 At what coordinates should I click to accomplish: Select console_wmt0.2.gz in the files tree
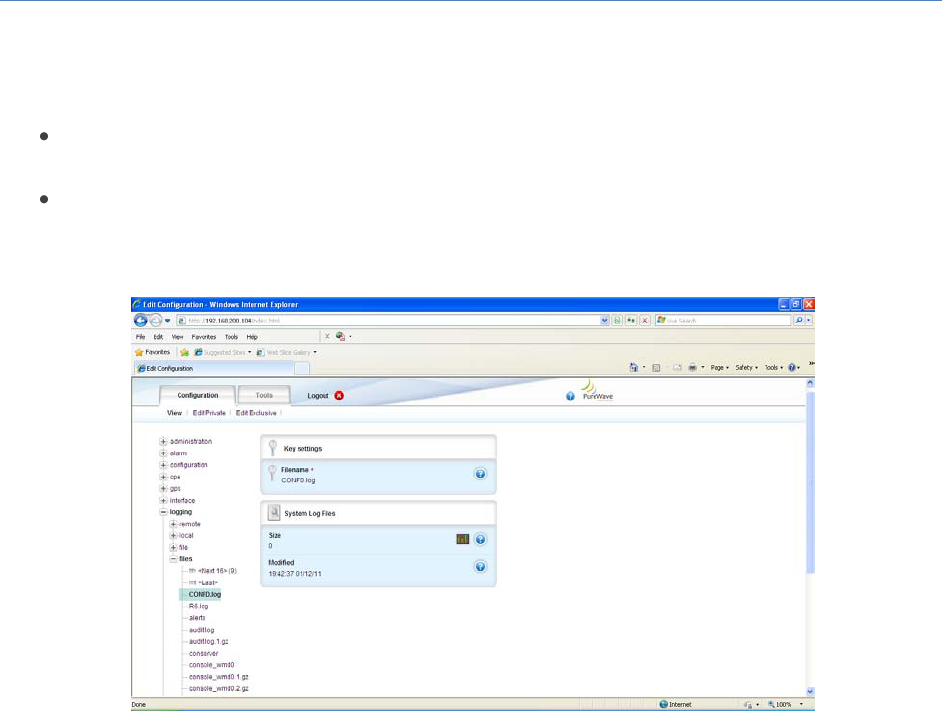pyautogui.click(x=219, y=688)
